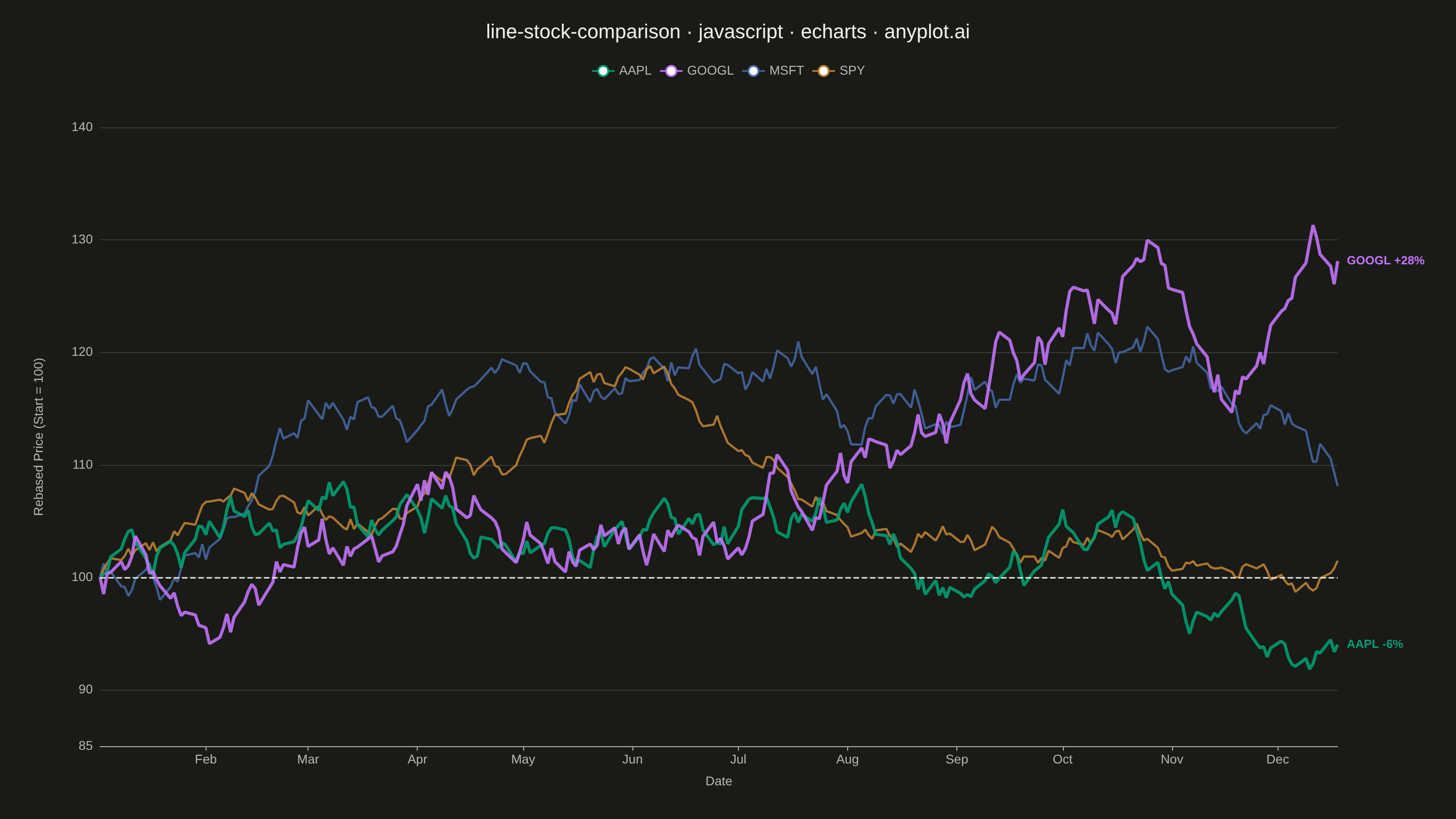Toggle the AAPL series legend marker

click(603, 71)
